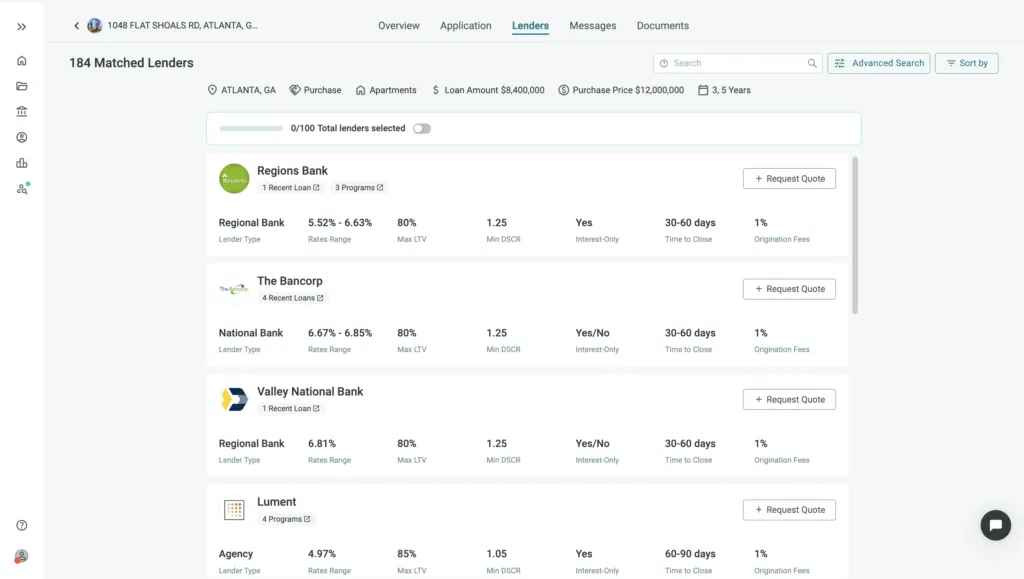Open the Home icon in sidebar

[22, 61]
